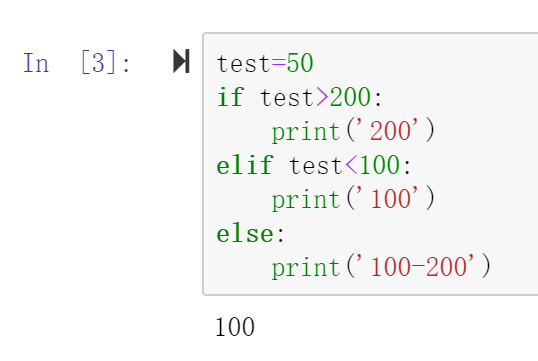This screenshot has height=361, width=538.
Task: Place cursor on the test=50 line
Action: pyautogui.click(x=265, y=63)
